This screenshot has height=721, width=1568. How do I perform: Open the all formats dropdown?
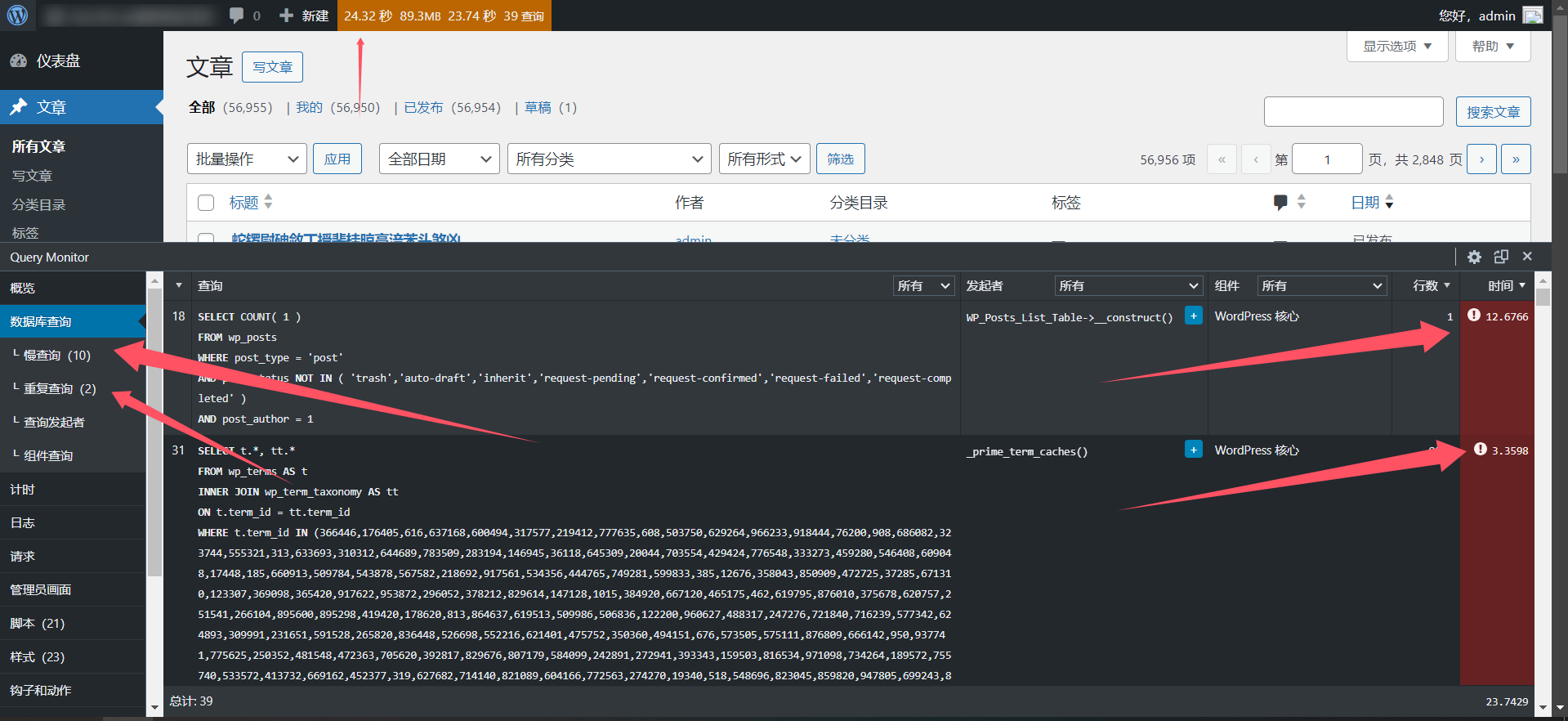pyautogui.click(x=764, y=159)
